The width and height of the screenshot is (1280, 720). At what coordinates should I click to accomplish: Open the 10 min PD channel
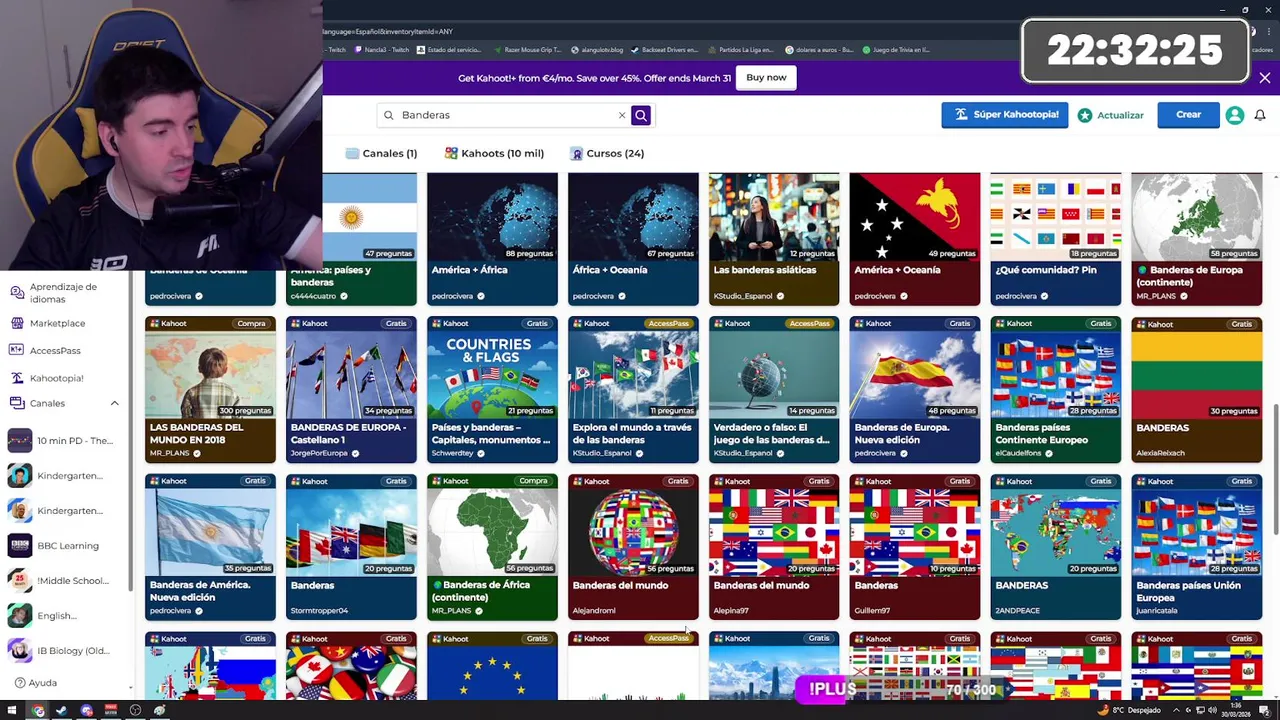pyautogui.click(x=62, y=441)
